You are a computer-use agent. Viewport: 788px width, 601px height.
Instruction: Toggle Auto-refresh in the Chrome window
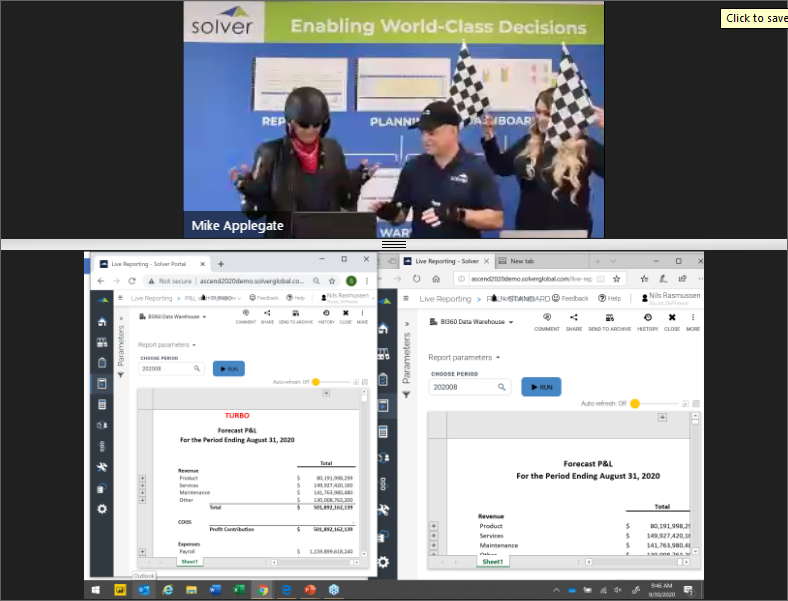(316, 382)
